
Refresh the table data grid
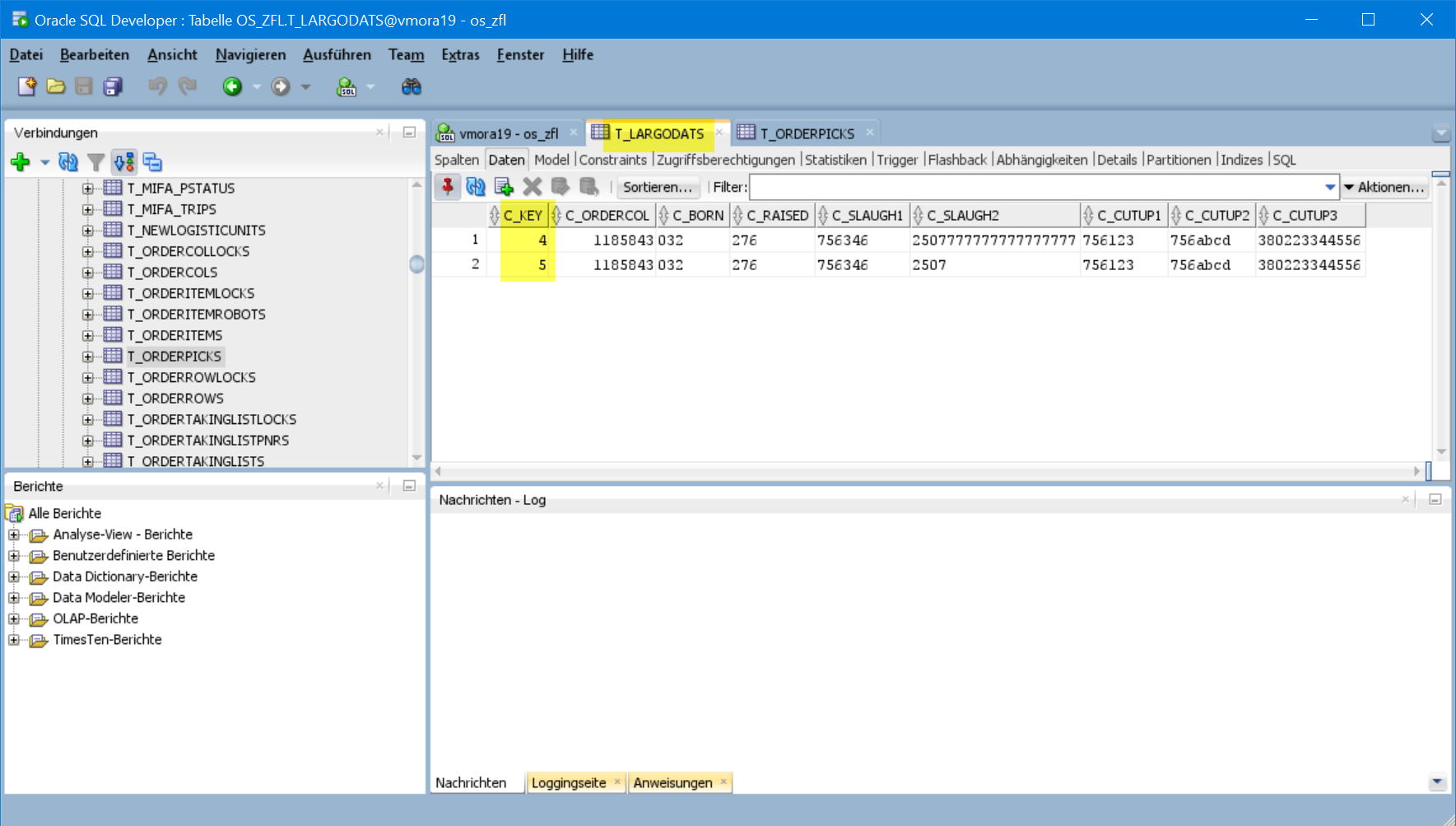476,187
